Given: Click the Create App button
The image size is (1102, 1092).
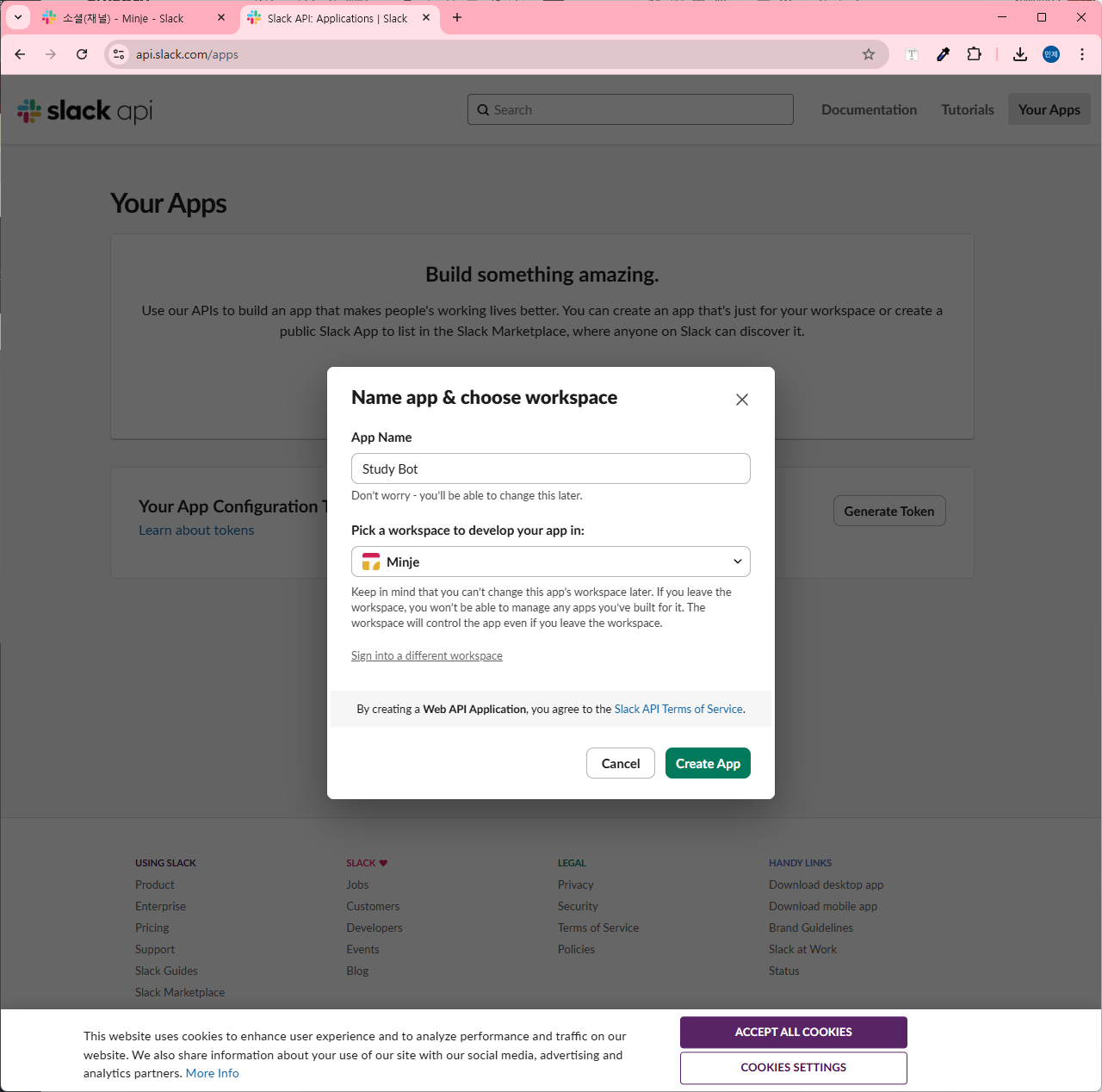Looking at the screenshot, I should 708,763.
